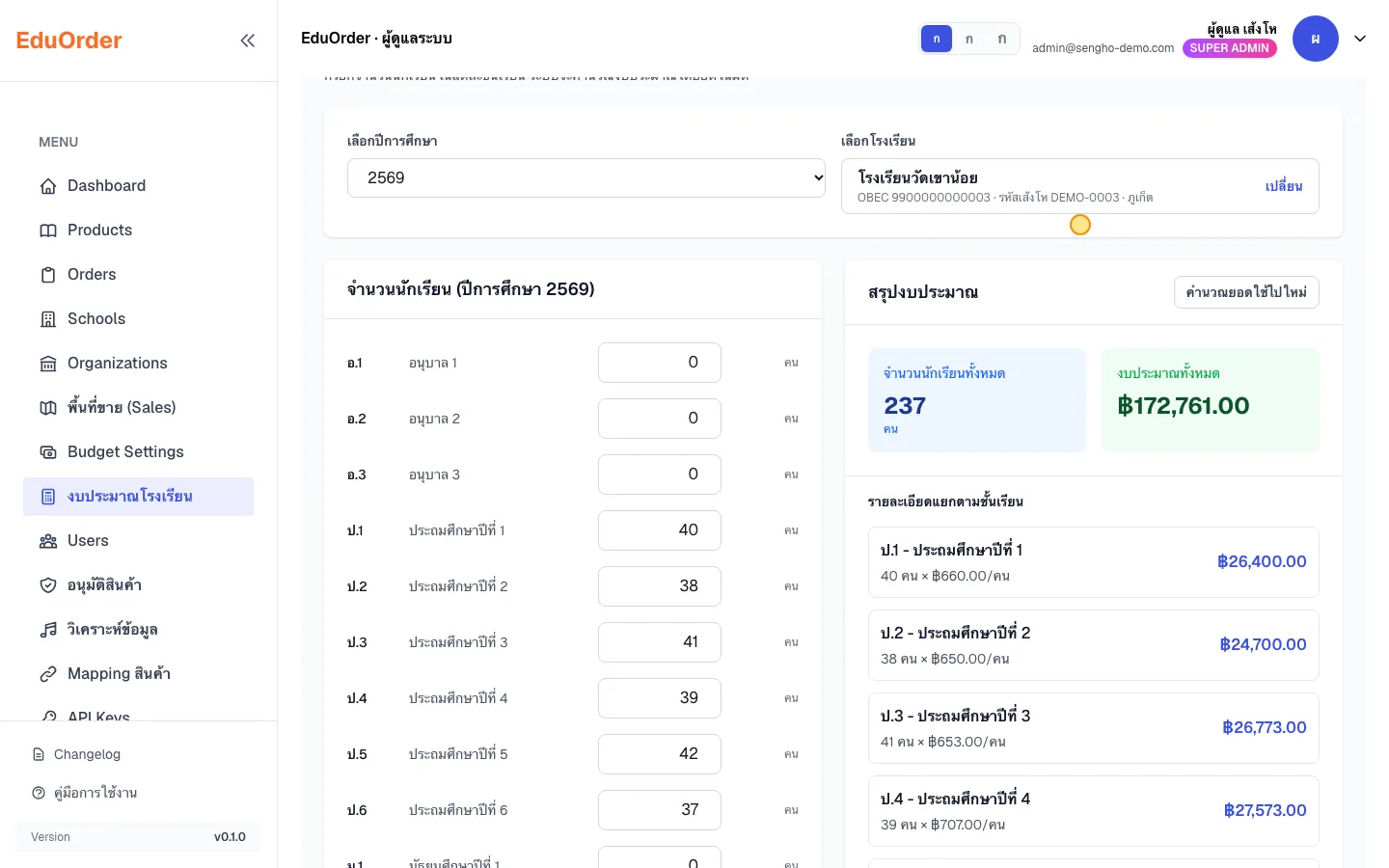Viewport: 1389px width, 868px height.
Task: Expand the user account menu chevron
Action: (1360, 39)
